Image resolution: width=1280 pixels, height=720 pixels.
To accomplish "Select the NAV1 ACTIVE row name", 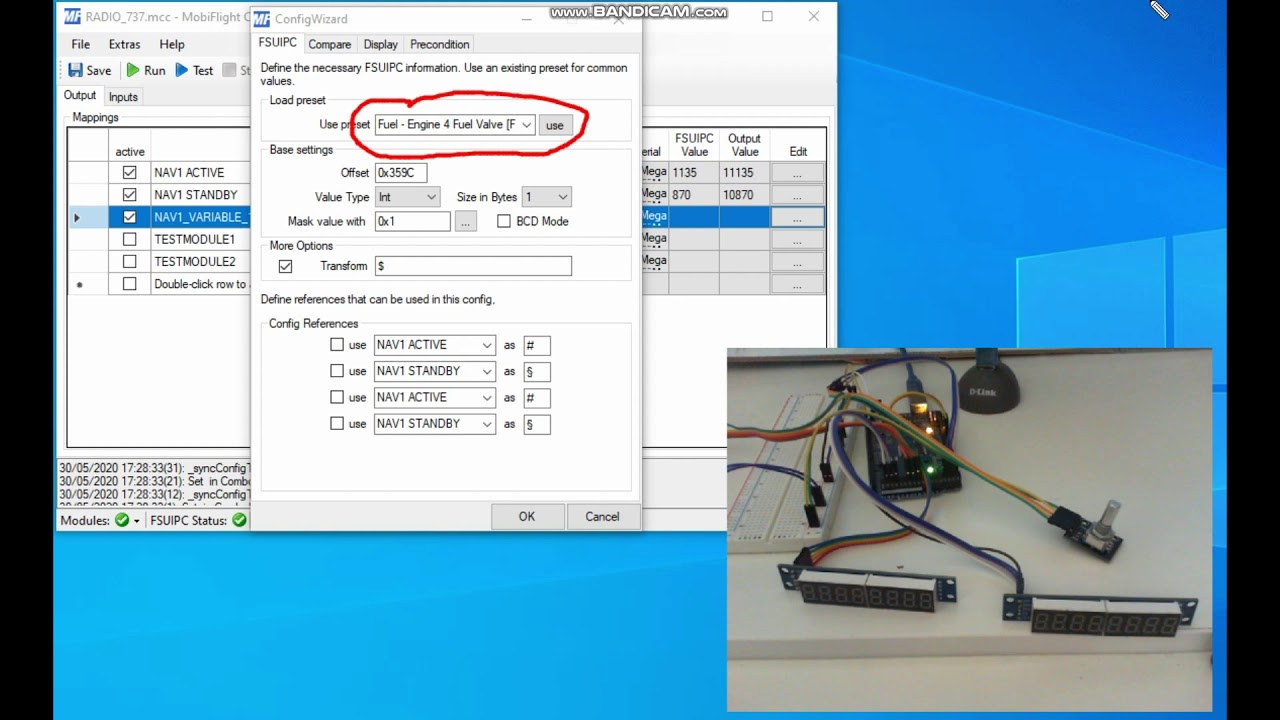I will 189,172.
